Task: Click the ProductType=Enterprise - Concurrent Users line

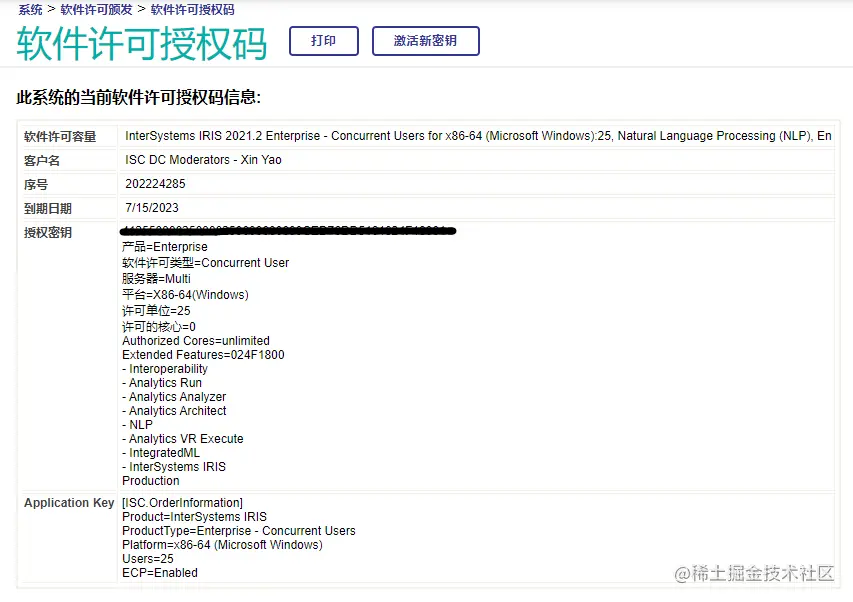Action: point(239,531)
